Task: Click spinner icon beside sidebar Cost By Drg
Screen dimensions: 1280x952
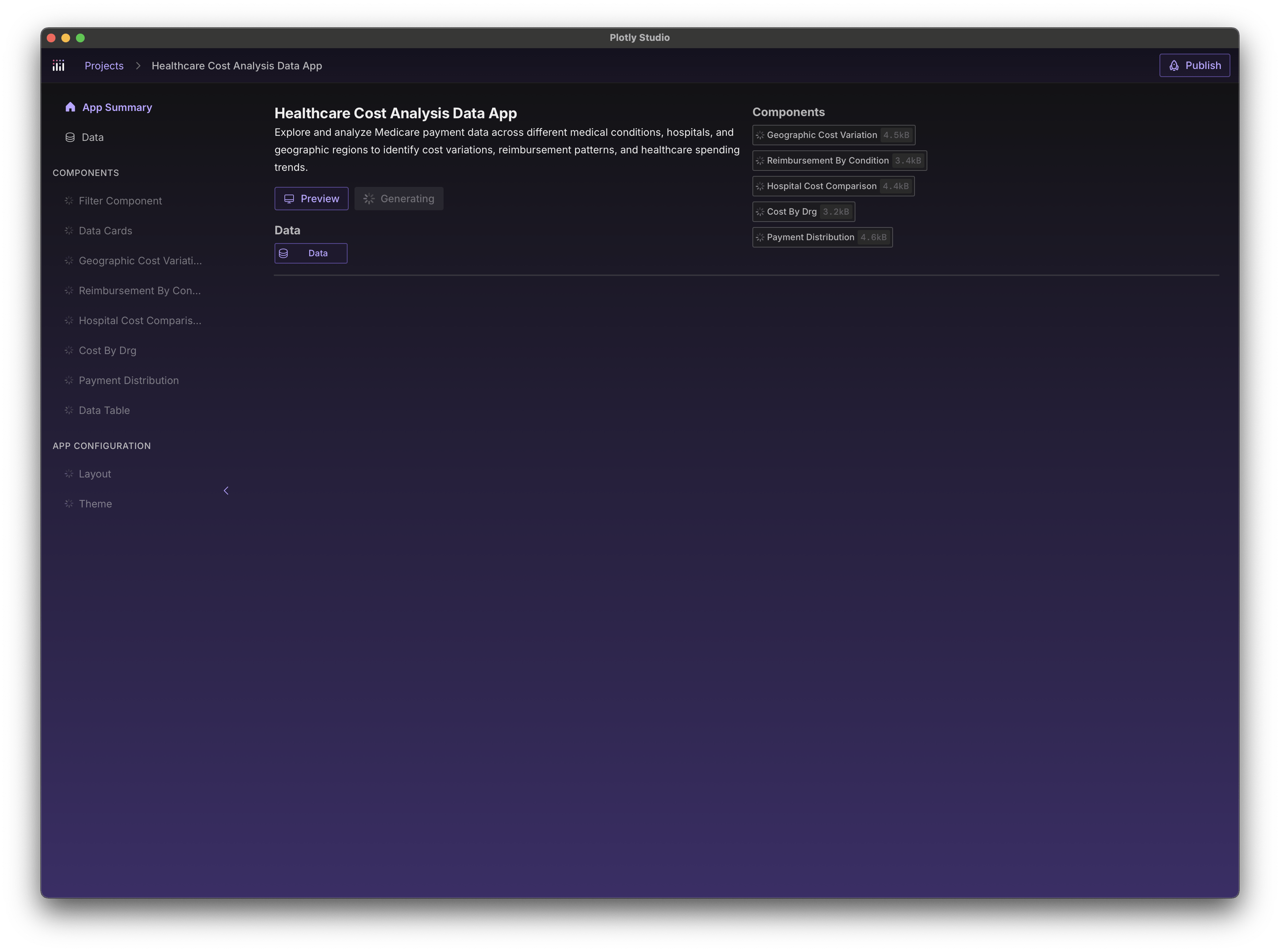Action: coord(69,350)
